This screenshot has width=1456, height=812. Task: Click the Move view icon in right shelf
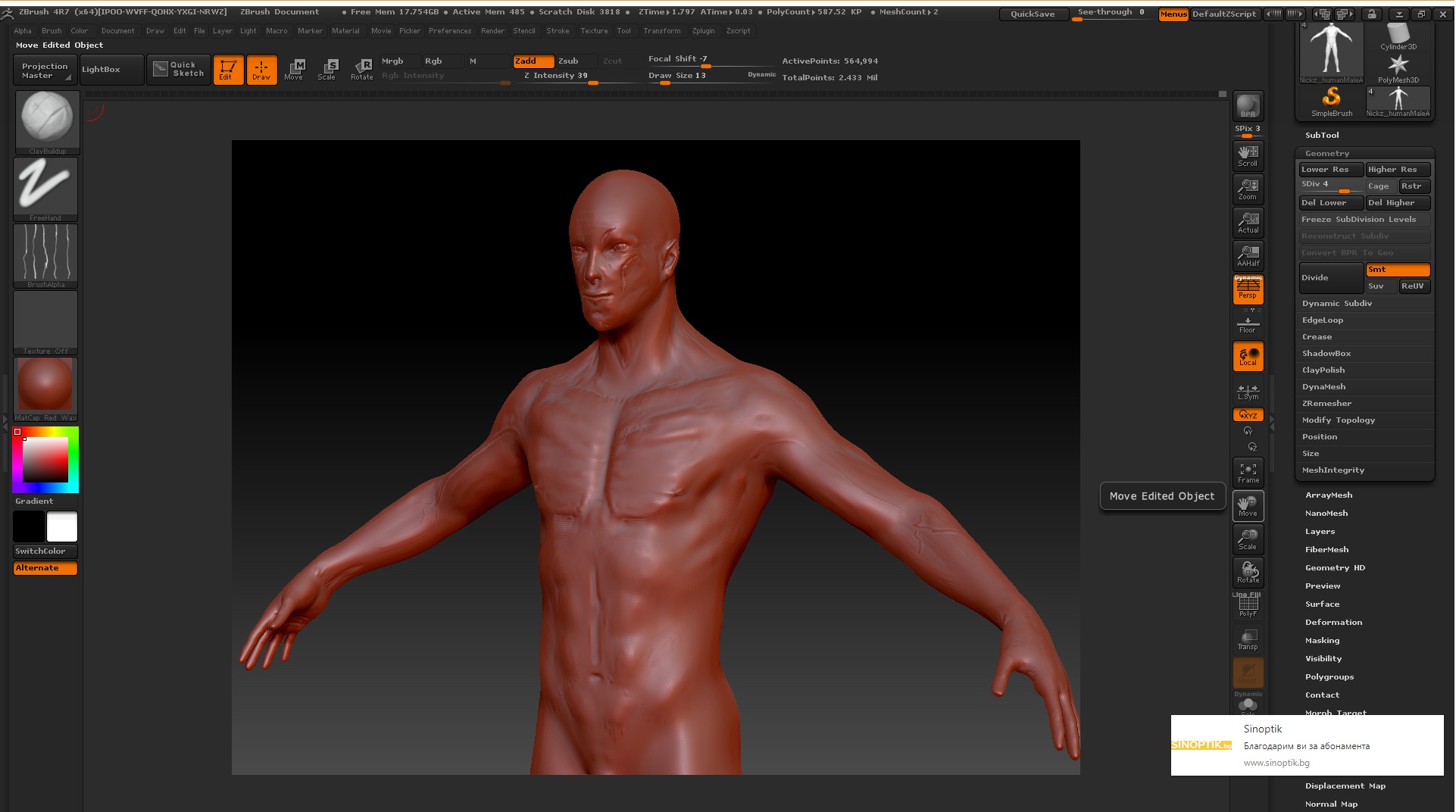click(1248, 506)
